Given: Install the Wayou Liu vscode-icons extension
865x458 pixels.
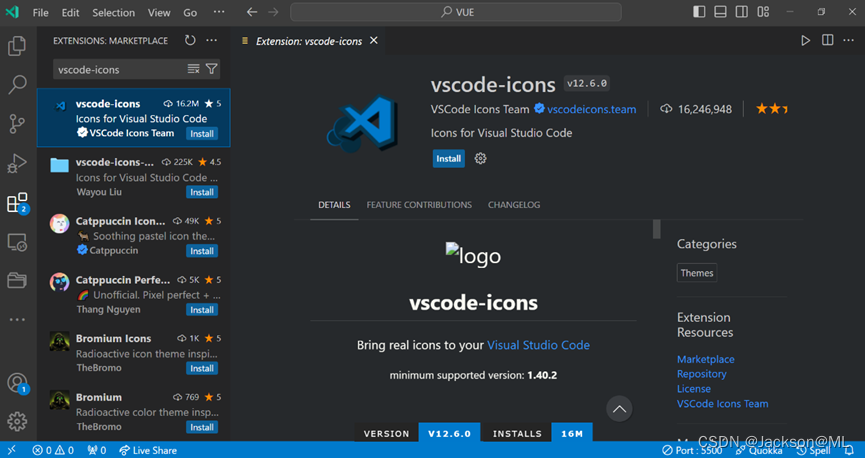Looking at the screenshot, I should [x=202, y=192].
